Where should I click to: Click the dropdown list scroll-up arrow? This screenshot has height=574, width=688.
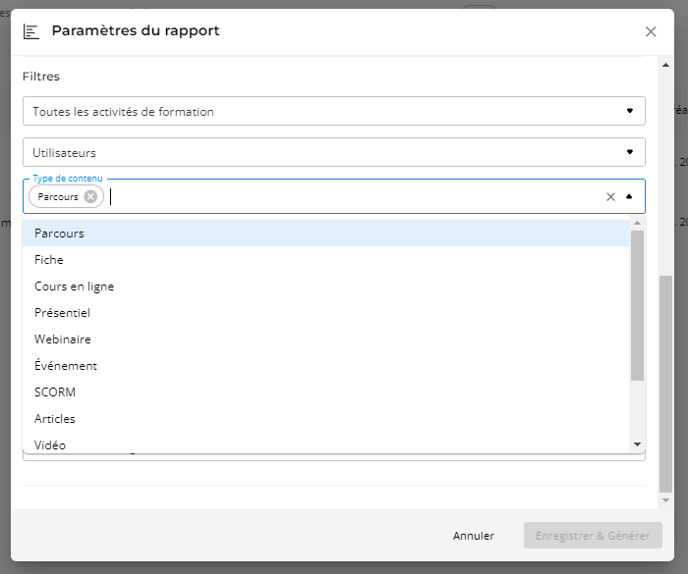point(637,223)
